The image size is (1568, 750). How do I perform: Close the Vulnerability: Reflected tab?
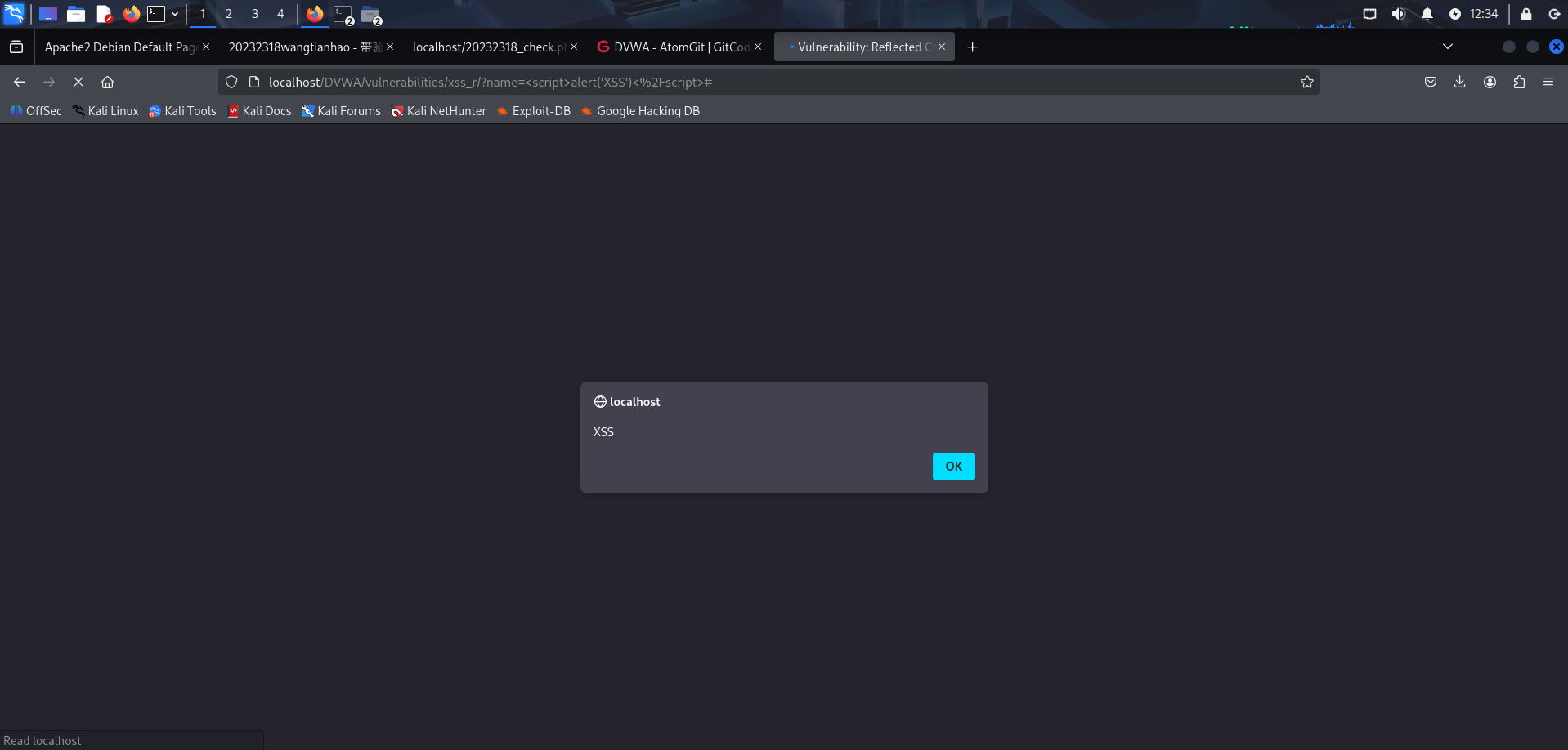pos(942,47)
